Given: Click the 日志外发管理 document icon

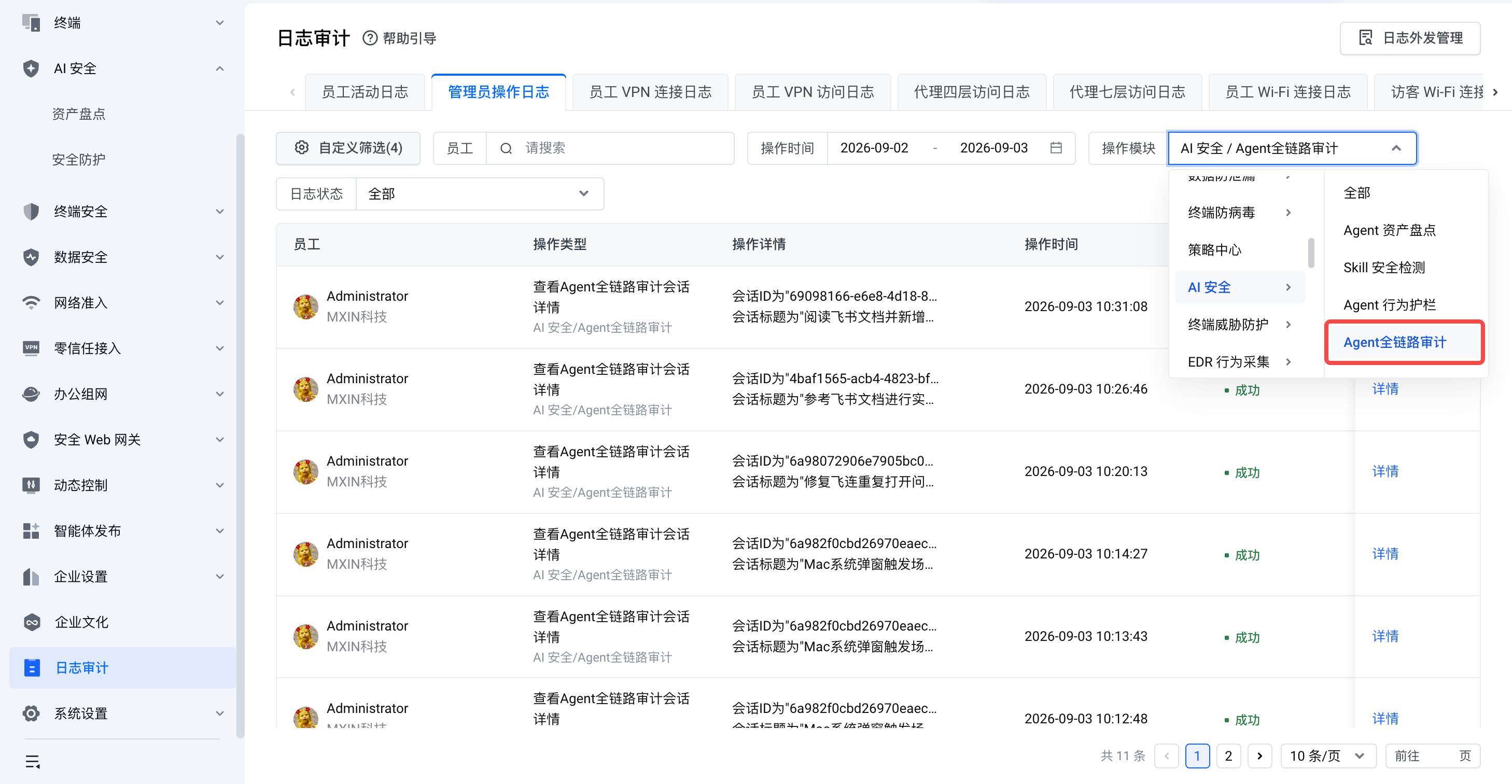Looking at the screenshot, I should pyautogui.click(x=1366, y=38).
